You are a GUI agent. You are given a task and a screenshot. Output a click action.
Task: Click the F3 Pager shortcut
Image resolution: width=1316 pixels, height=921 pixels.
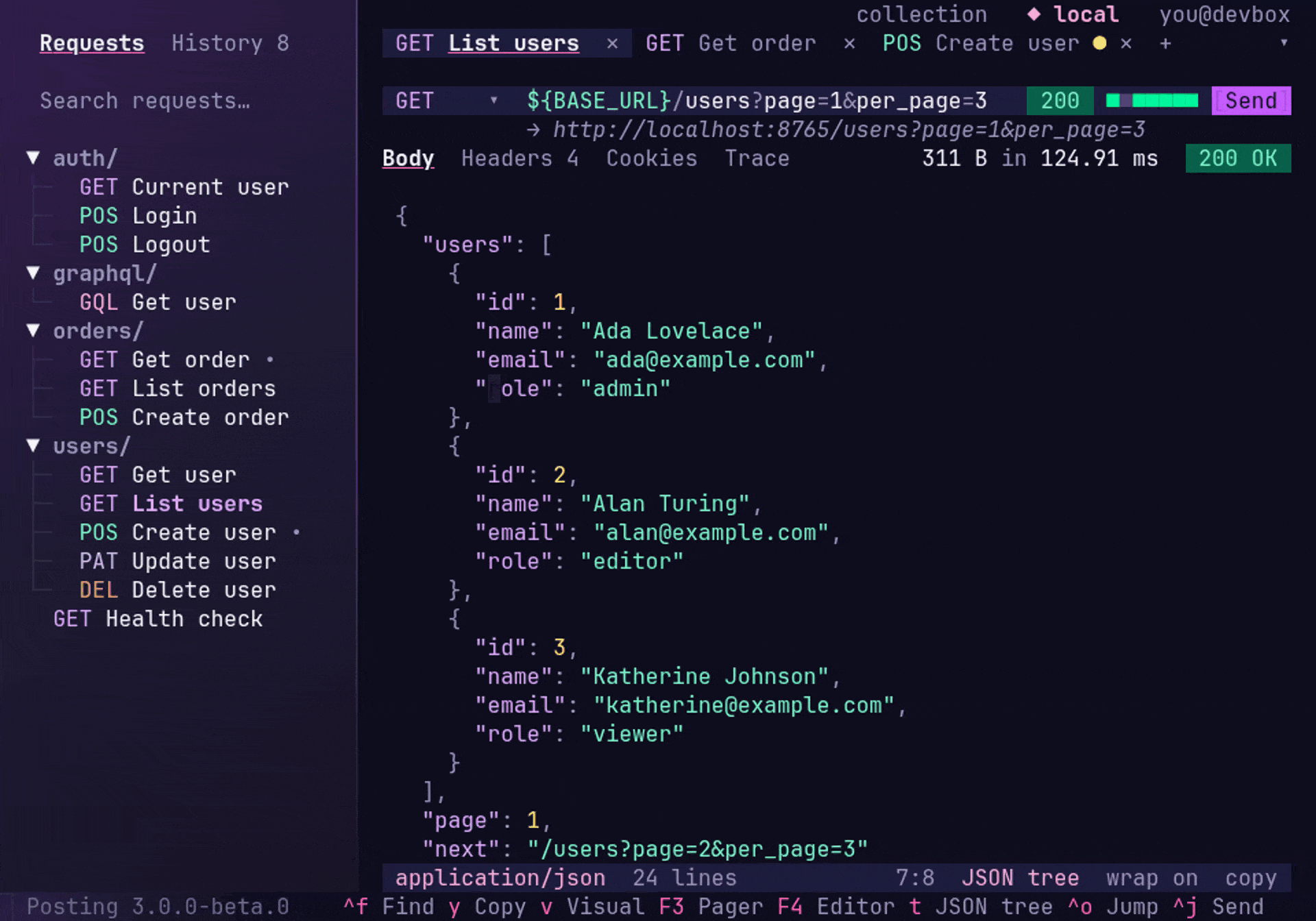coord(711,907)
